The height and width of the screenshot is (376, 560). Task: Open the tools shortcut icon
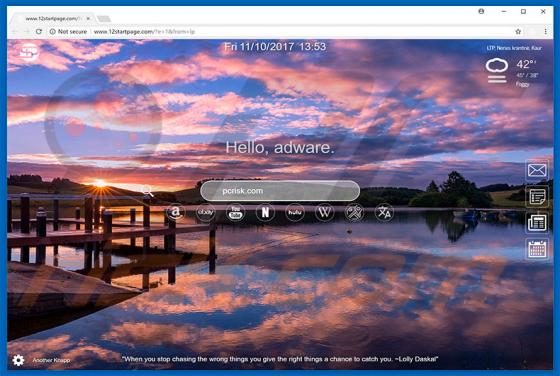(x=354, y=212)
